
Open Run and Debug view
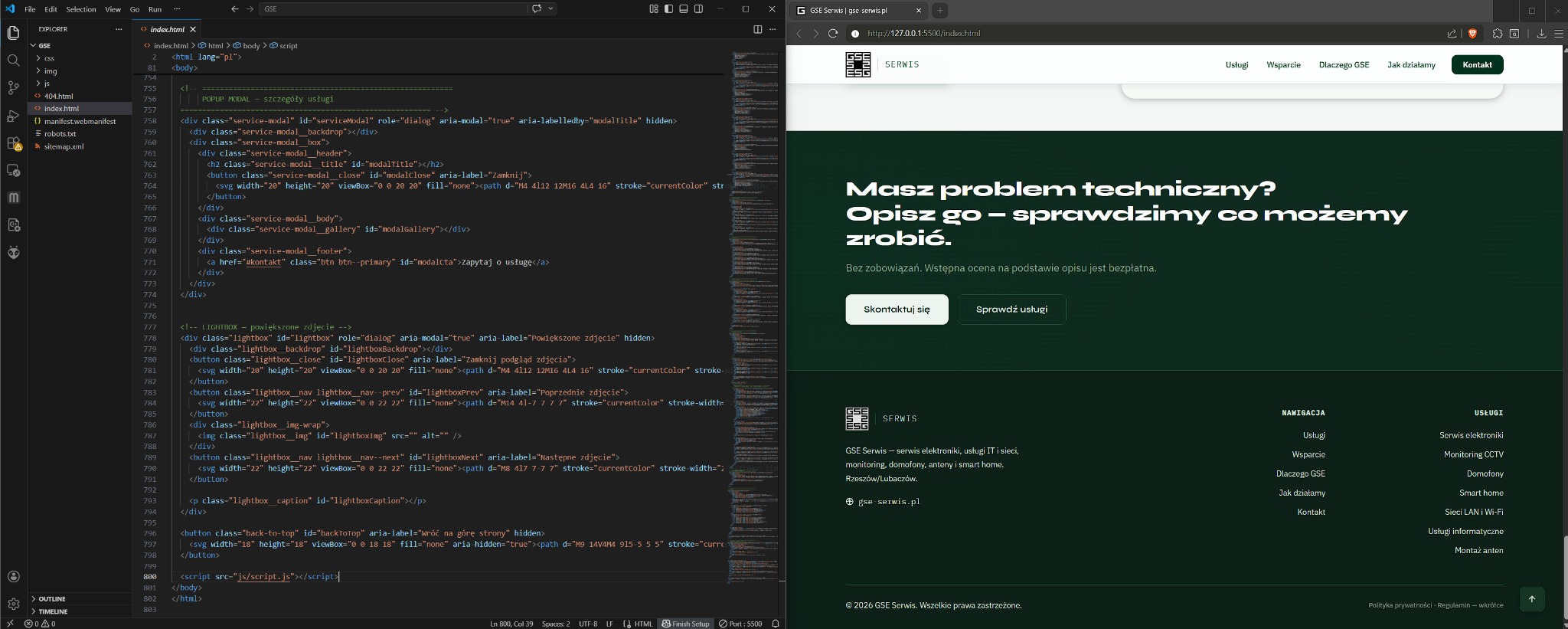pyautogui.click(x=13, y=116)
